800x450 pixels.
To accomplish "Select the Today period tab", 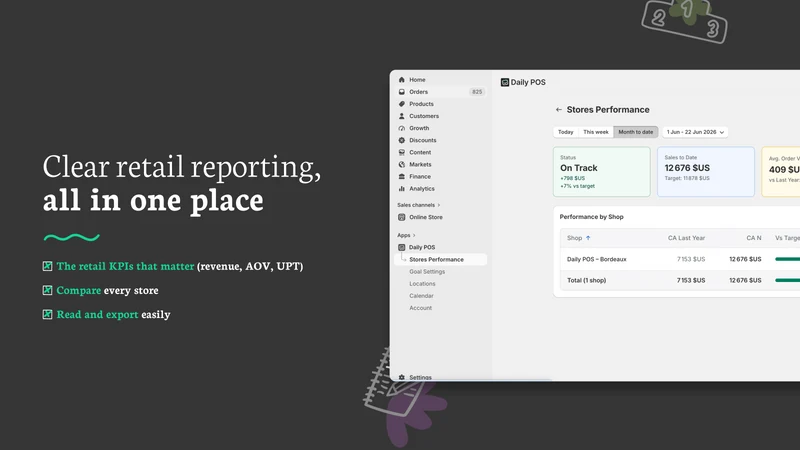I will (565, 132).
